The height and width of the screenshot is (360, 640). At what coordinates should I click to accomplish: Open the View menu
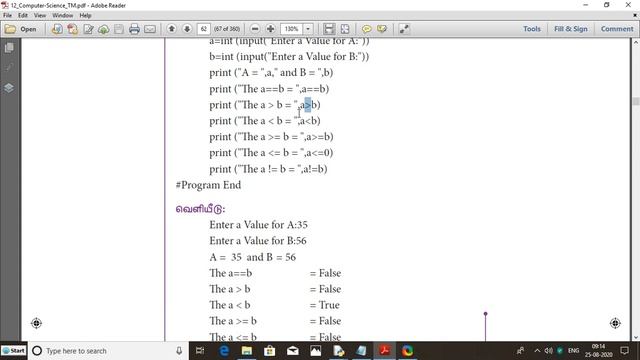40,16
